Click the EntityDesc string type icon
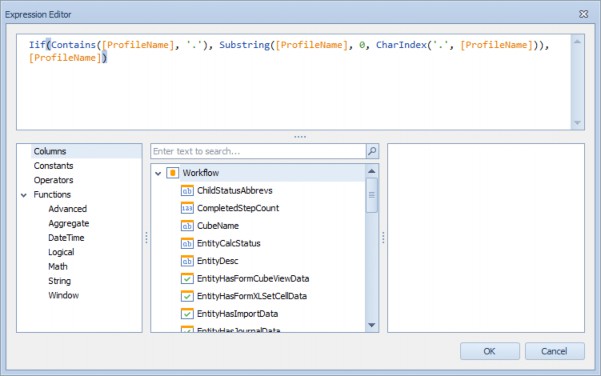Image resolution: width=601 pixels, height=376 pixels. pyautogui.click(x=187, y=261)
